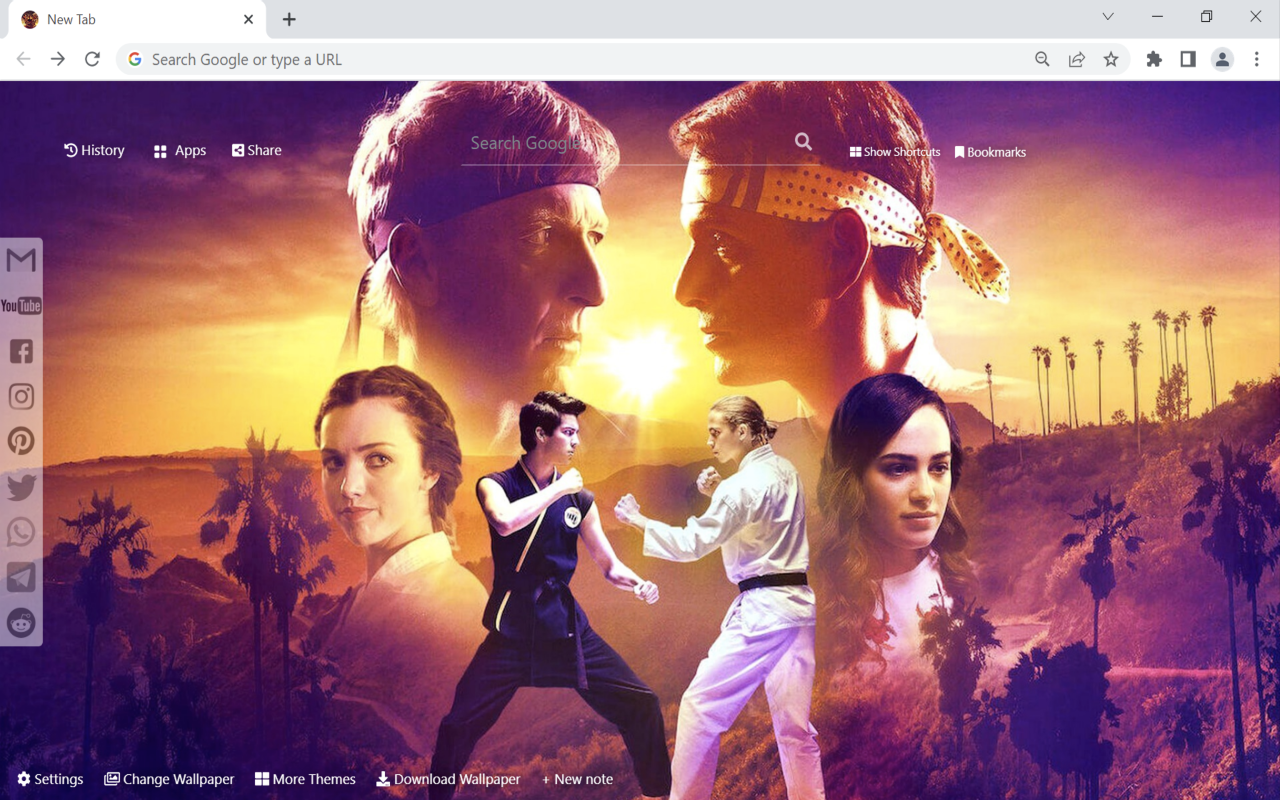Open the Chrome profile avatar menu

[x=1222, y=59]
